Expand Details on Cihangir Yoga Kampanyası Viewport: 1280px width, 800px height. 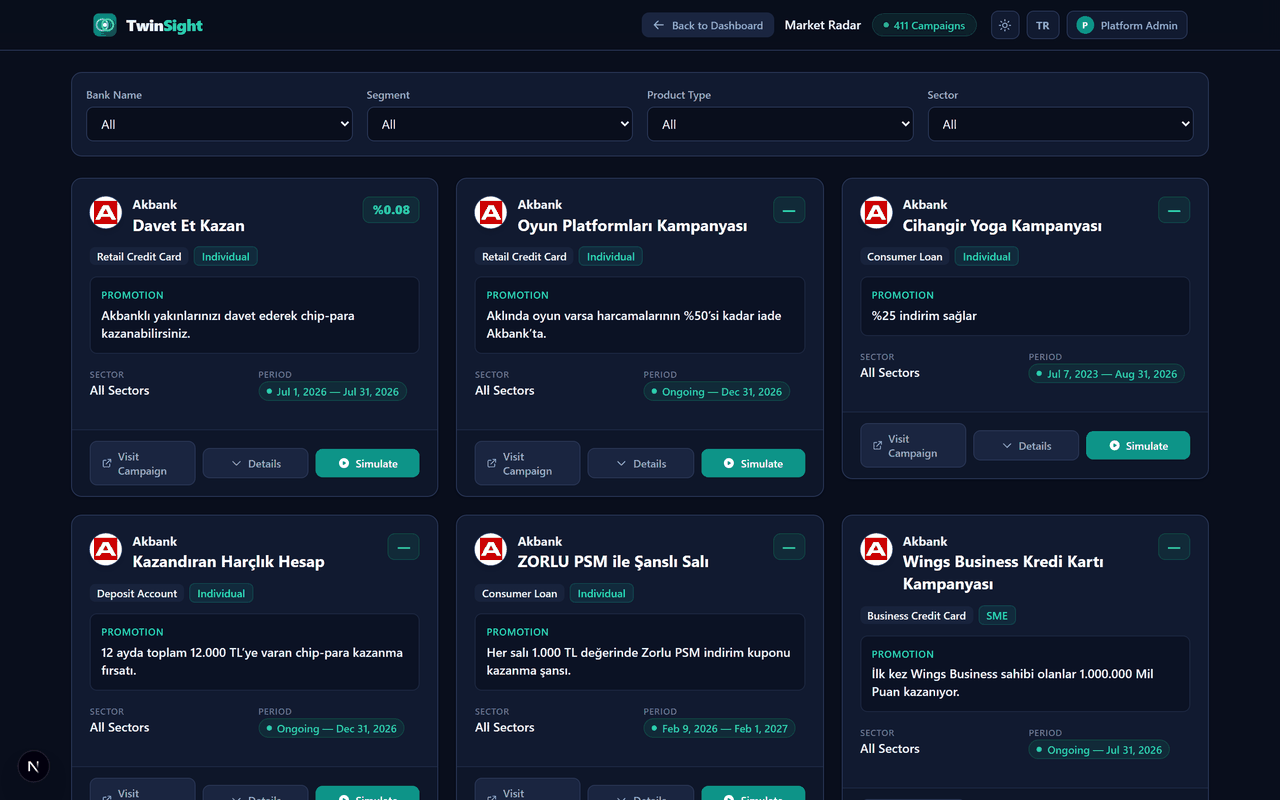pyautogui.click(x=1026, y=445)
